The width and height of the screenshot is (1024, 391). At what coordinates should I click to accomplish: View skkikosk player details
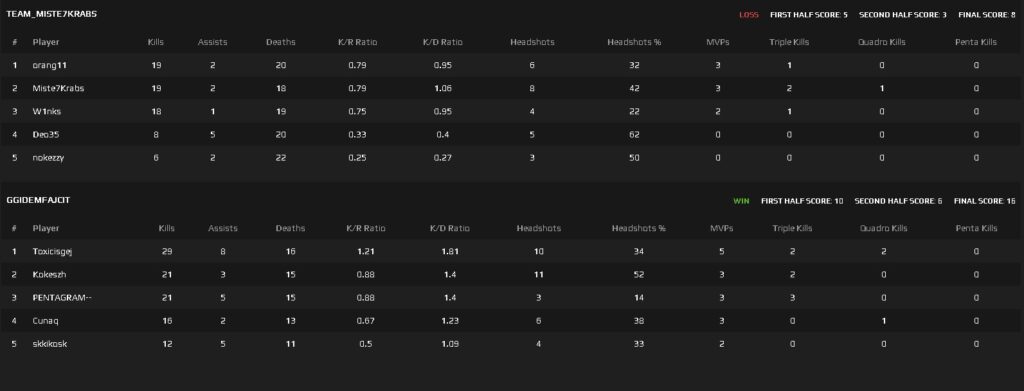50,344
